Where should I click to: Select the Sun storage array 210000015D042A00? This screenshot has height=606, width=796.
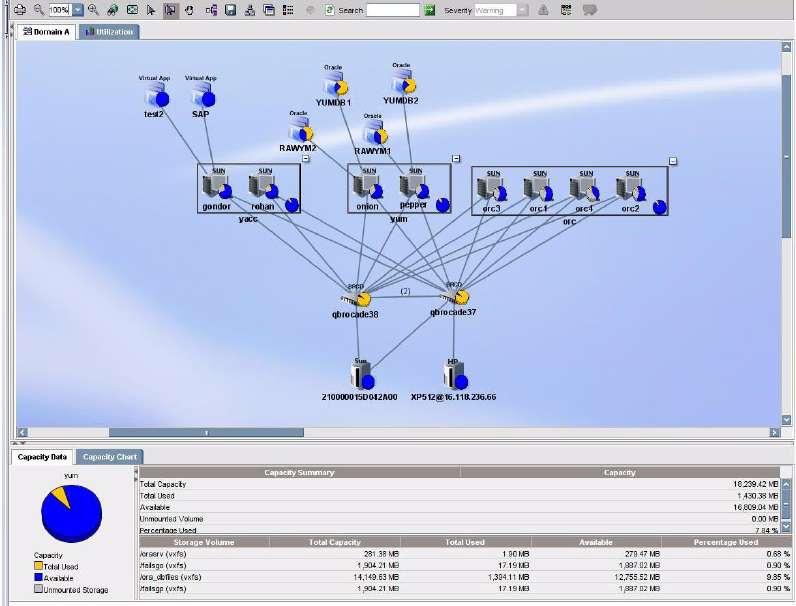[x=362, y=377]
